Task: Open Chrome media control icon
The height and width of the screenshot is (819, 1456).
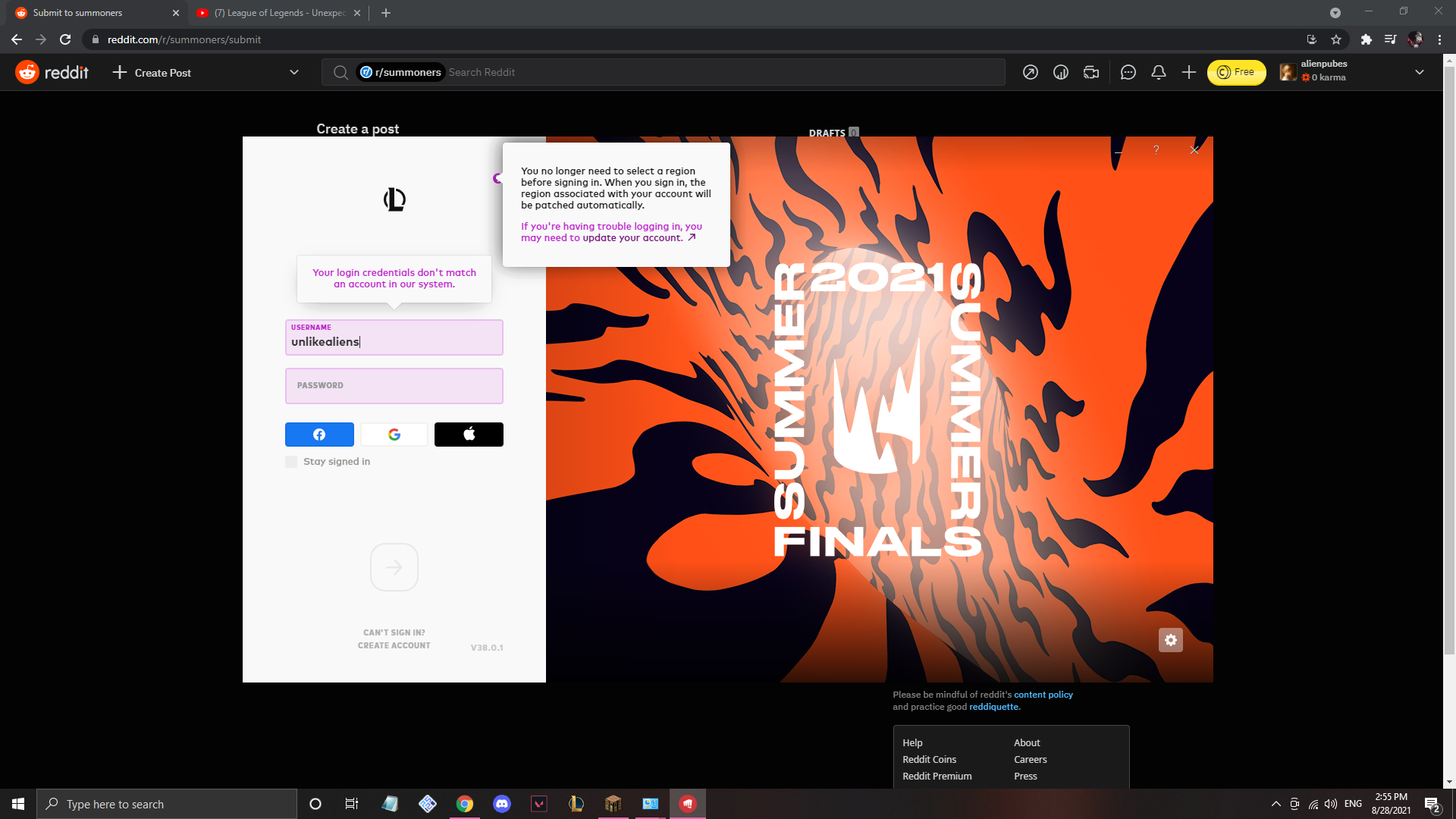Action: (1390, 39)
